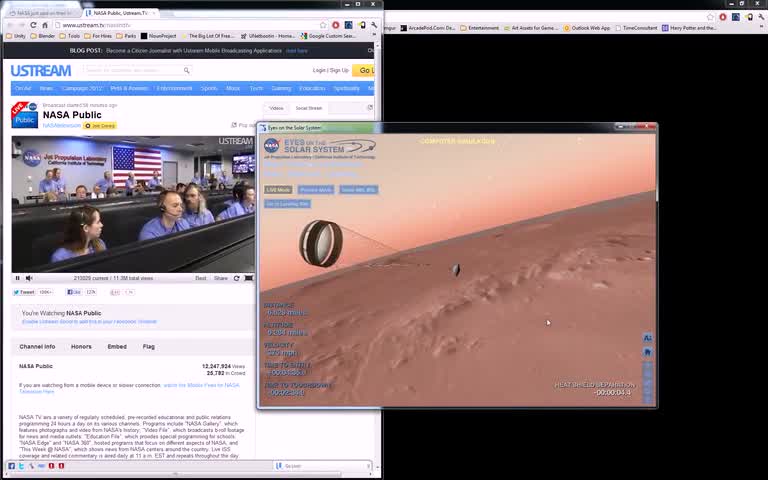The height and width of the screenshot is (480, 768).
Task: Select Gaming in Ustream navigation bar
Action: [281, 89]
